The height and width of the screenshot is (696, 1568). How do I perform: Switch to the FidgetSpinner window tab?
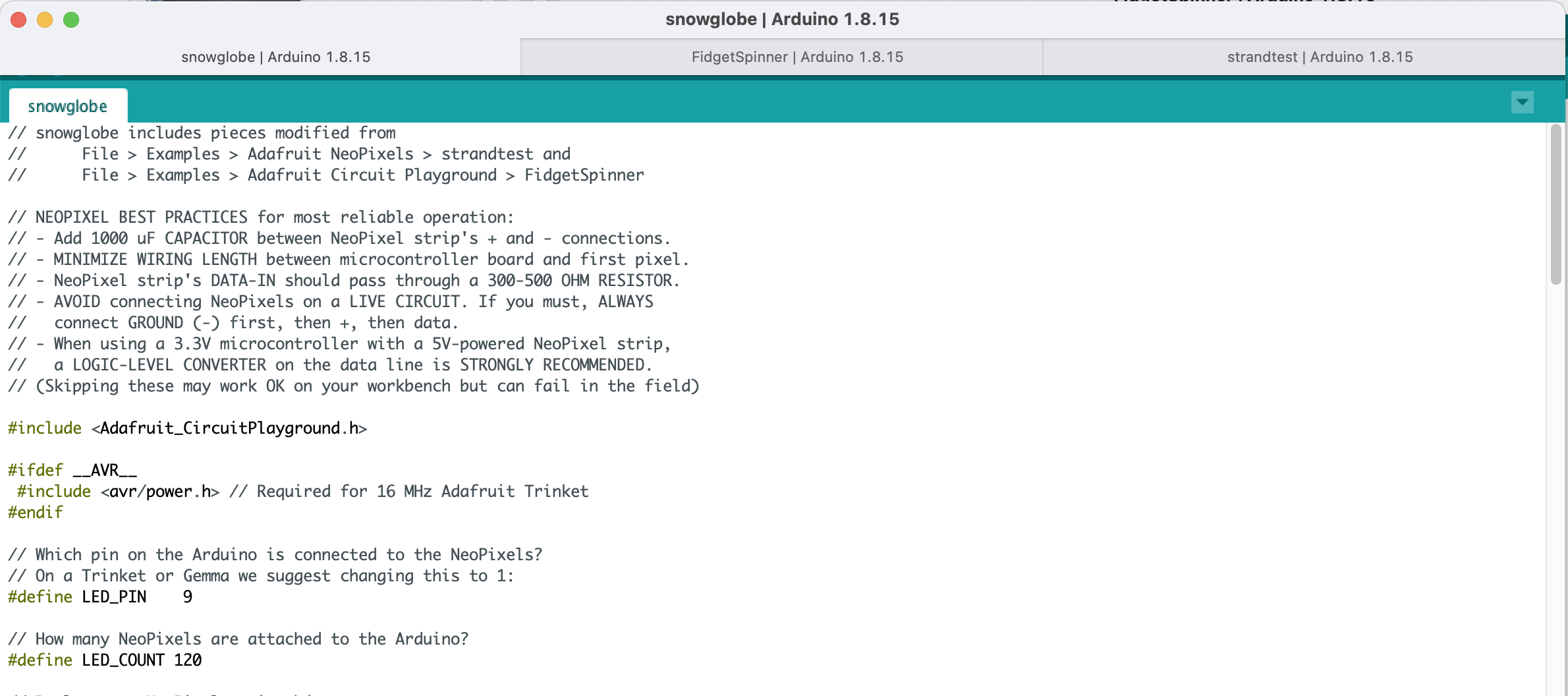point(797,57)
